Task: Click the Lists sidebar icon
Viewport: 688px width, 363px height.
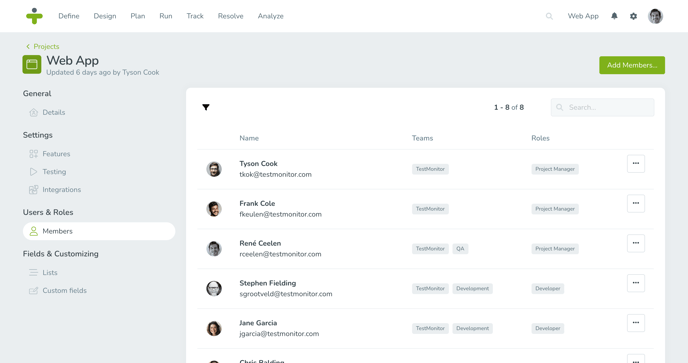Action: pos(33,273)
